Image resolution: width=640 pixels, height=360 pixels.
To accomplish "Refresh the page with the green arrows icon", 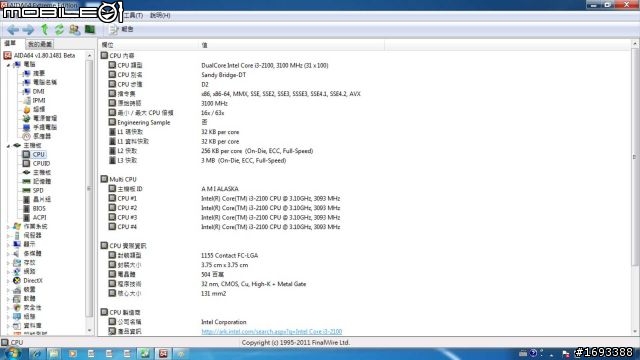I will pyautogui.click(x=59, y=29).
